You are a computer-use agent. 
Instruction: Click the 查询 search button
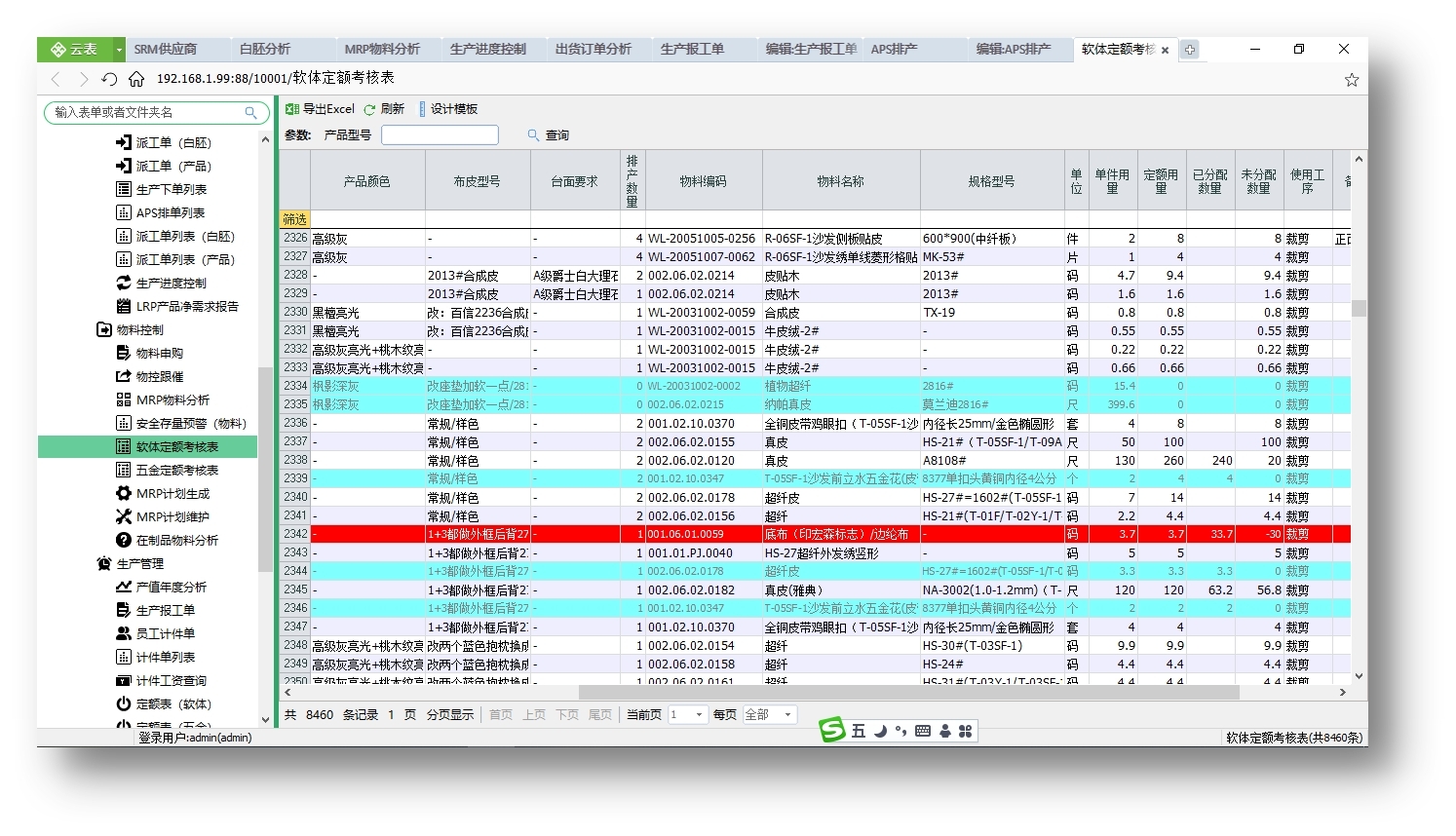pyautogui.click(x=549, y=135)
